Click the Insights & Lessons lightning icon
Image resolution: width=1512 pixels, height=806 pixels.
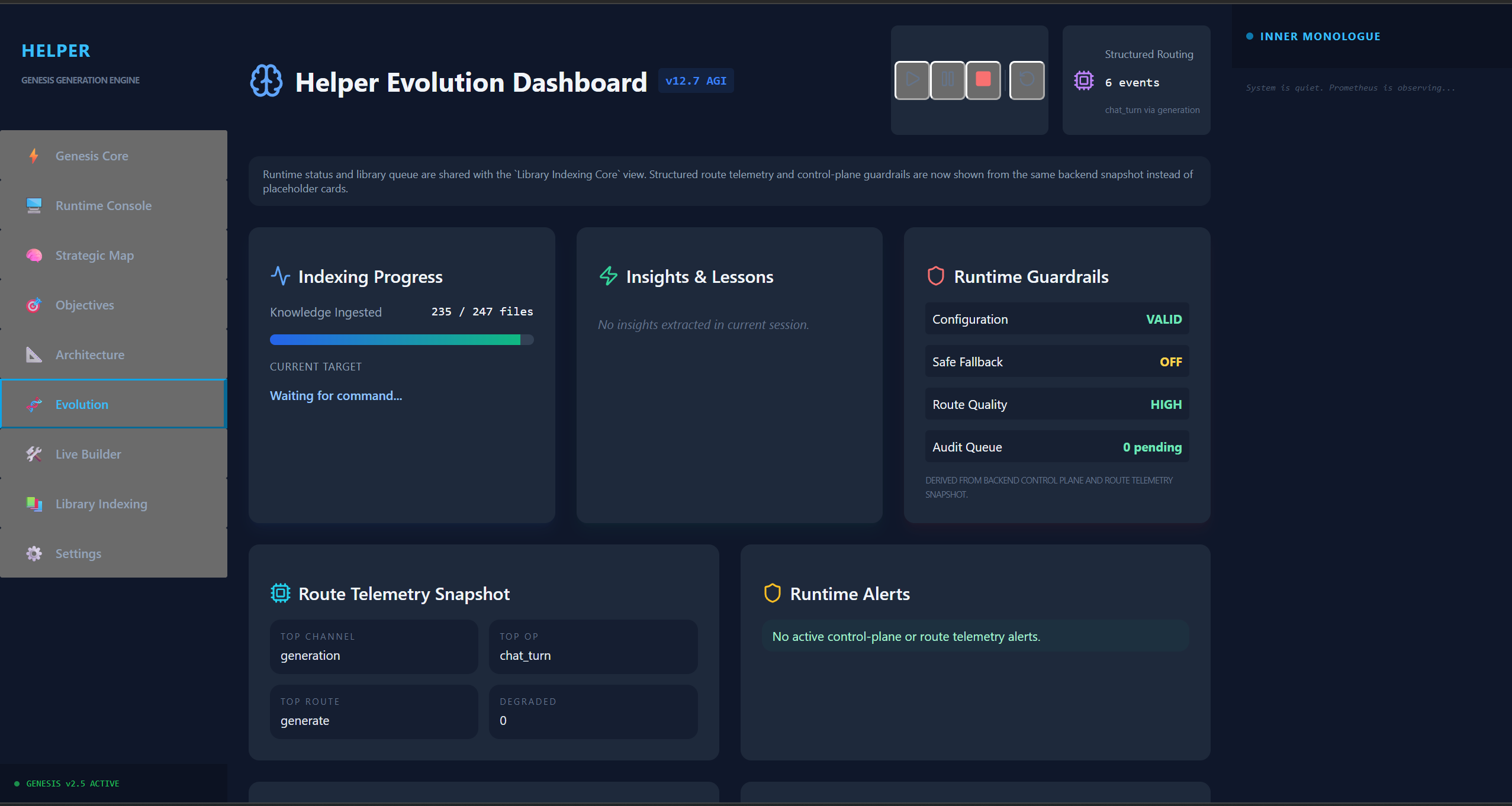609,276
